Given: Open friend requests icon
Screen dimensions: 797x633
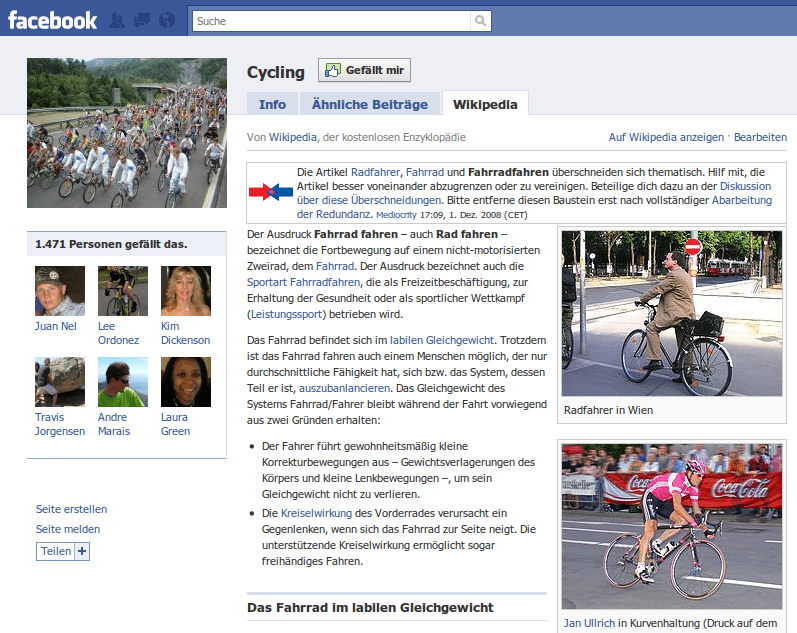Looking at the screenshot, I should 117,21.
